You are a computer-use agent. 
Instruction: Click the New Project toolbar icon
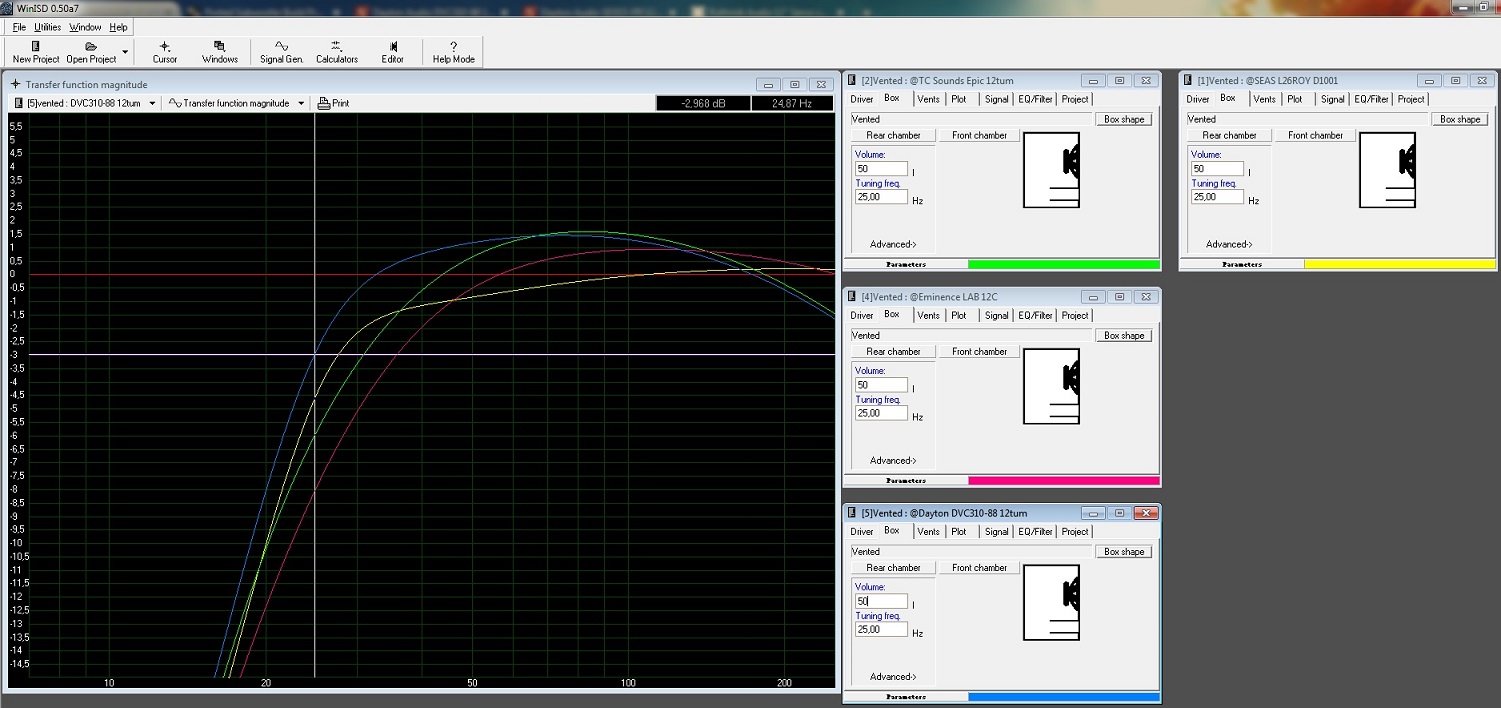(36, 46)
